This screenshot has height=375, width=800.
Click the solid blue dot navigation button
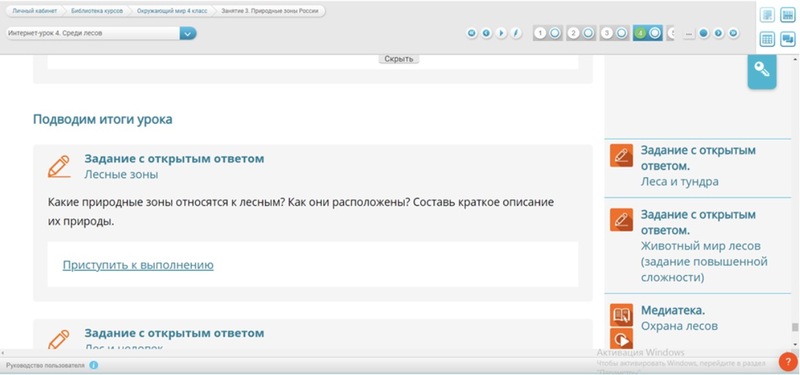coord(704,33)
